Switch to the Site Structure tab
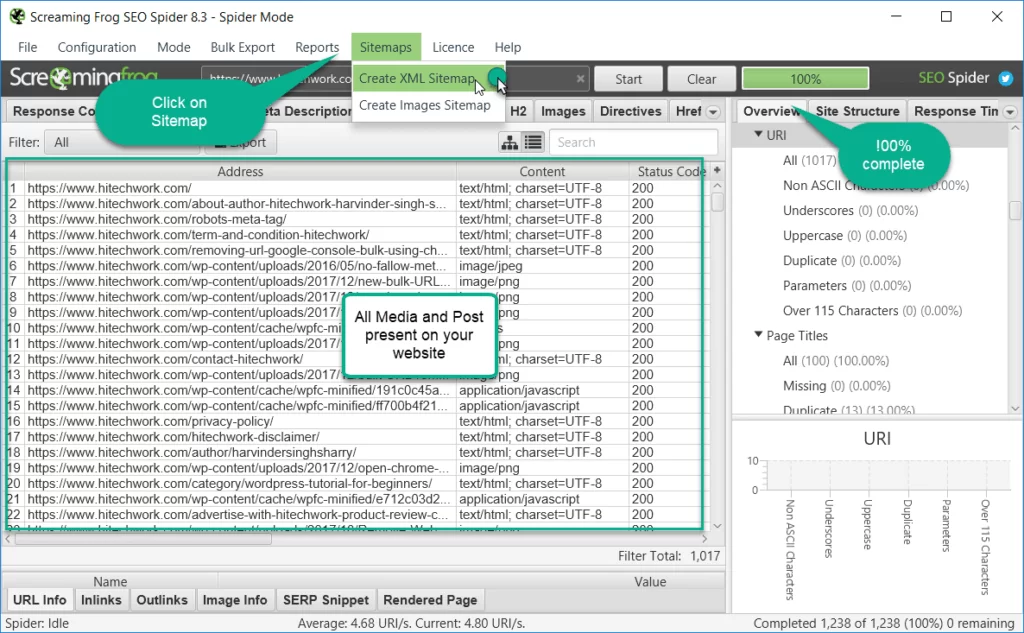This screenshot has width=1024, height=633. [x=857, y=111]
